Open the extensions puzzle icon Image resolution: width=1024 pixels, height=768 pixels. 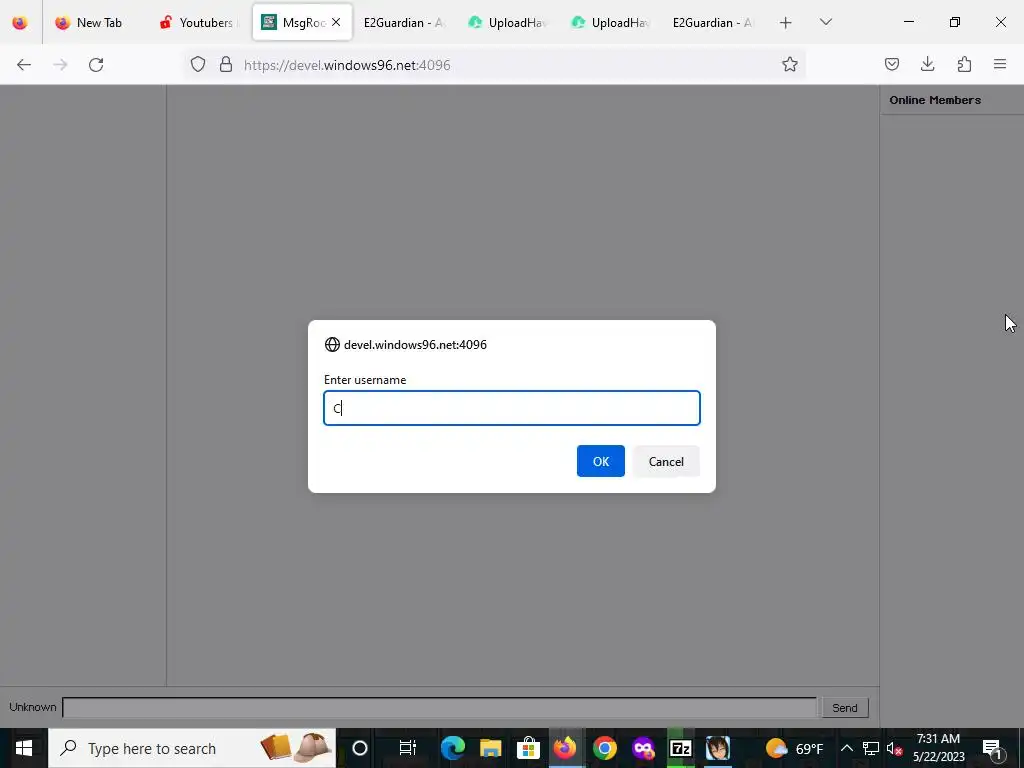click(964, 64)
